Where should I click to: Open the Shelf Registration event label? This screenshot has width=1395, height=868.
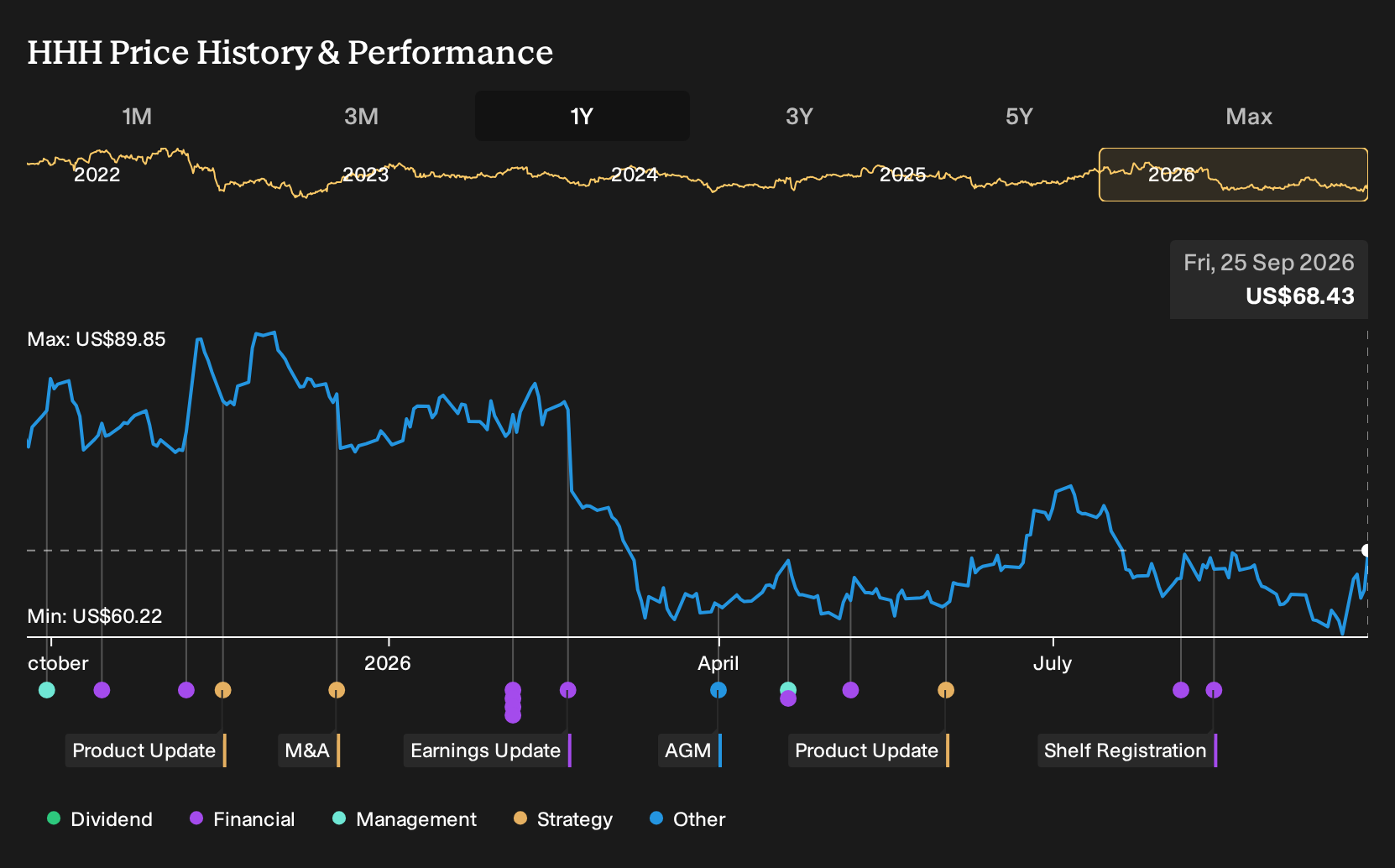click(1127, 750)
